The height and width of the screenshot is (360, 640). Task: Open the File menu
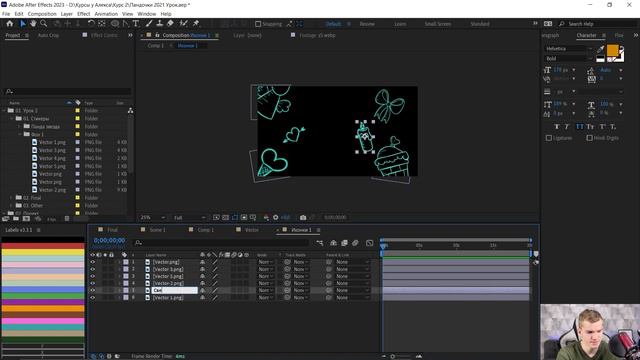tap(6, 14)
